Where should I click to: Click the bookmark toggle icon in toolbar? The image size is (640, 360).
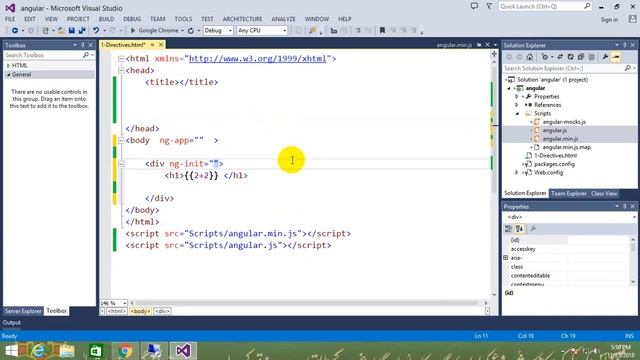pyautogui.click(x=382, y=31)
